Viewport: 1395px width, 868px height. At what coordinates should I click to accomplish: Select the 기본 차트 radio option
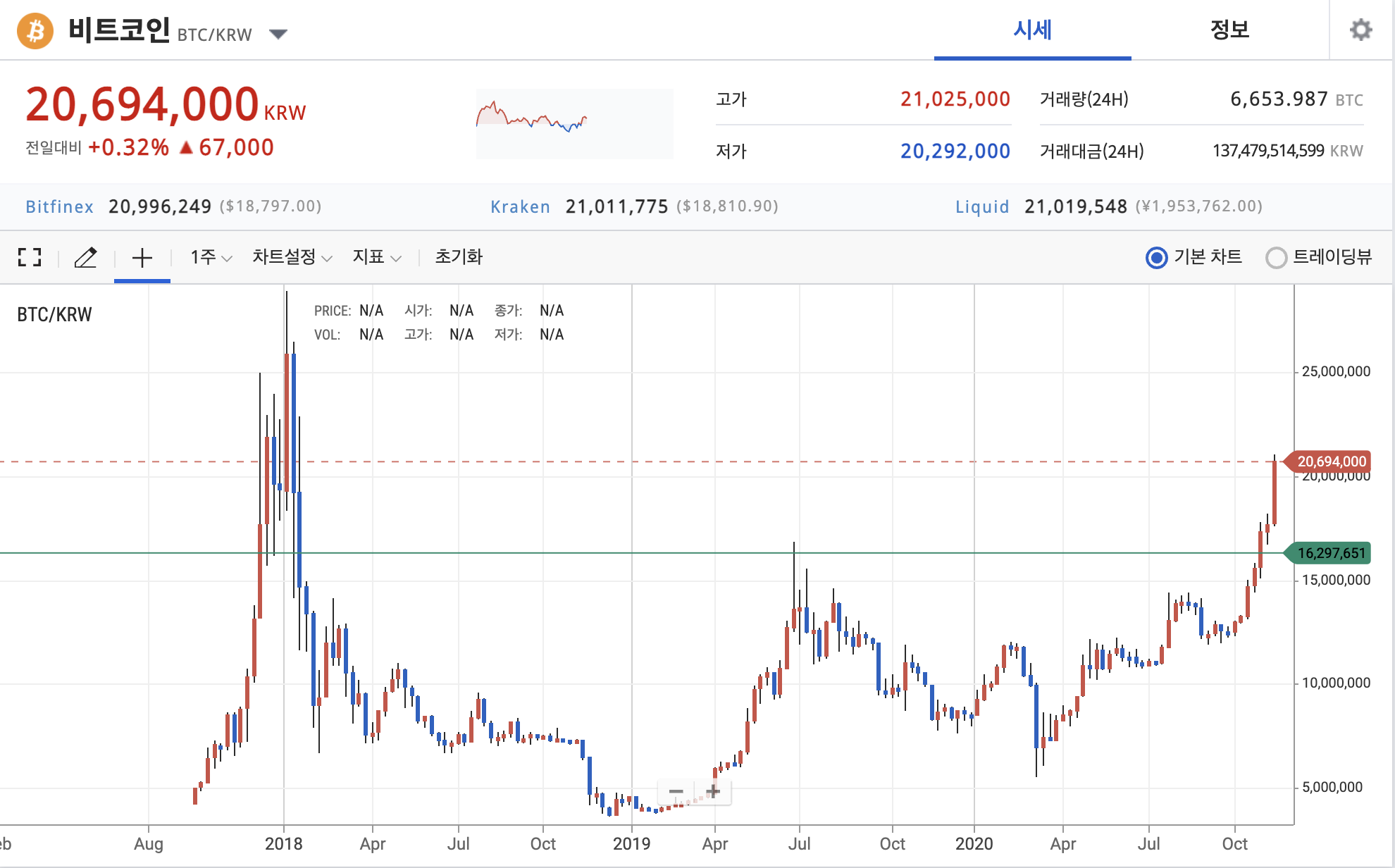point(1157,258)
